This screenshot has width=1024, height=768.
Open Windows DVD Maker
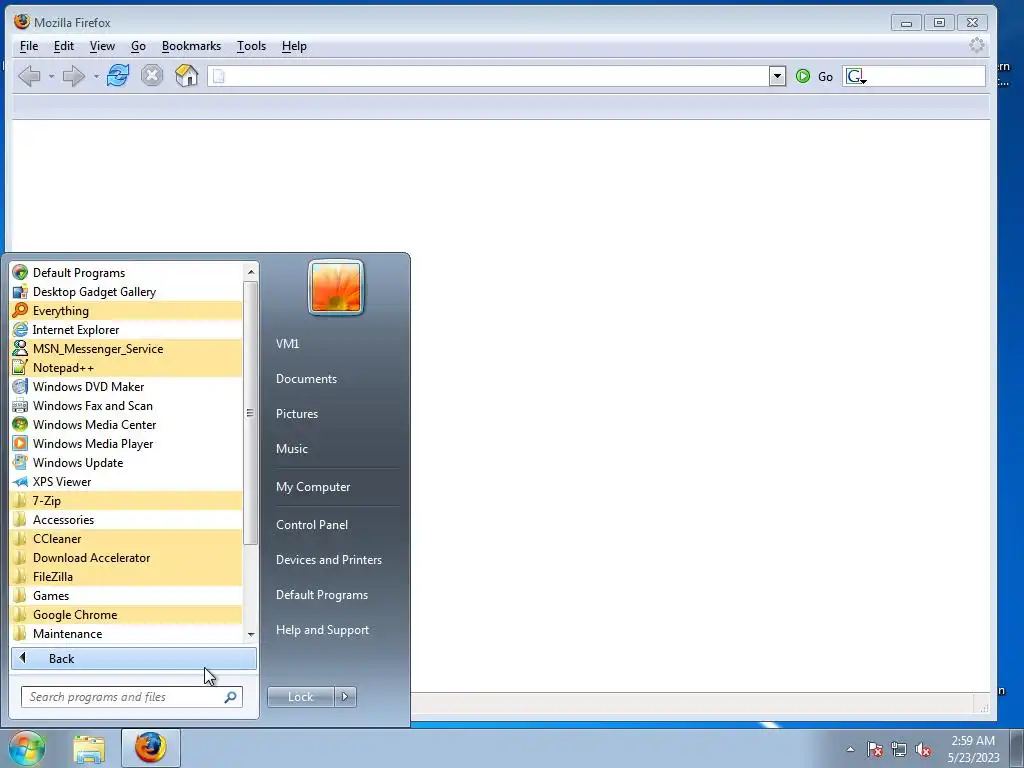coord(127,387)
